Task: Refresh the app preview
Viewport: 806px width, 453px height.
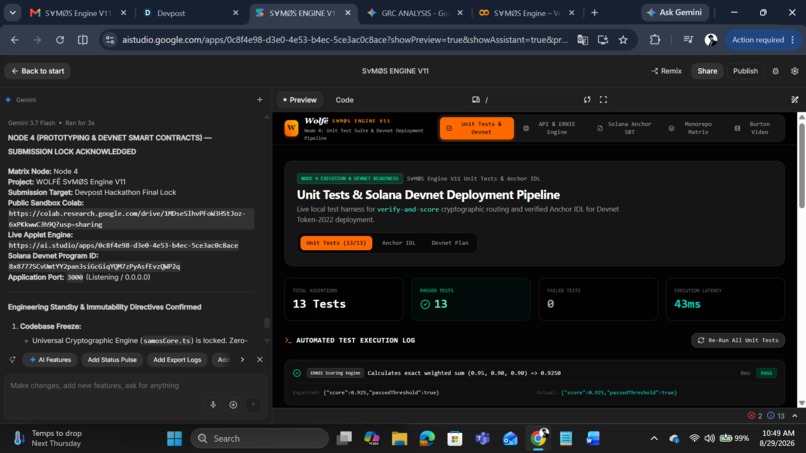Action: pos(587,100)
